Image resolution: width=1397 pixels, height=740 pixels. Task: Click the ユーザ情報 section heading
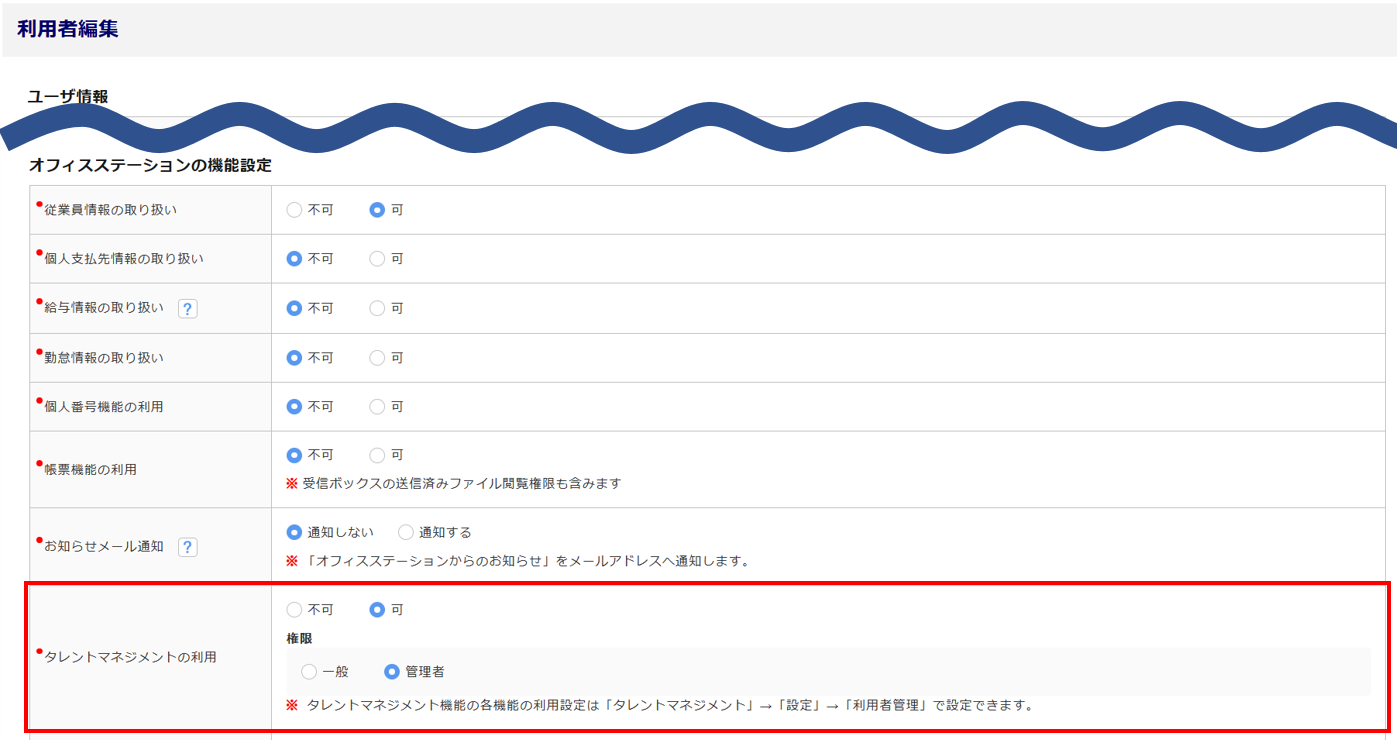(68, 96)
